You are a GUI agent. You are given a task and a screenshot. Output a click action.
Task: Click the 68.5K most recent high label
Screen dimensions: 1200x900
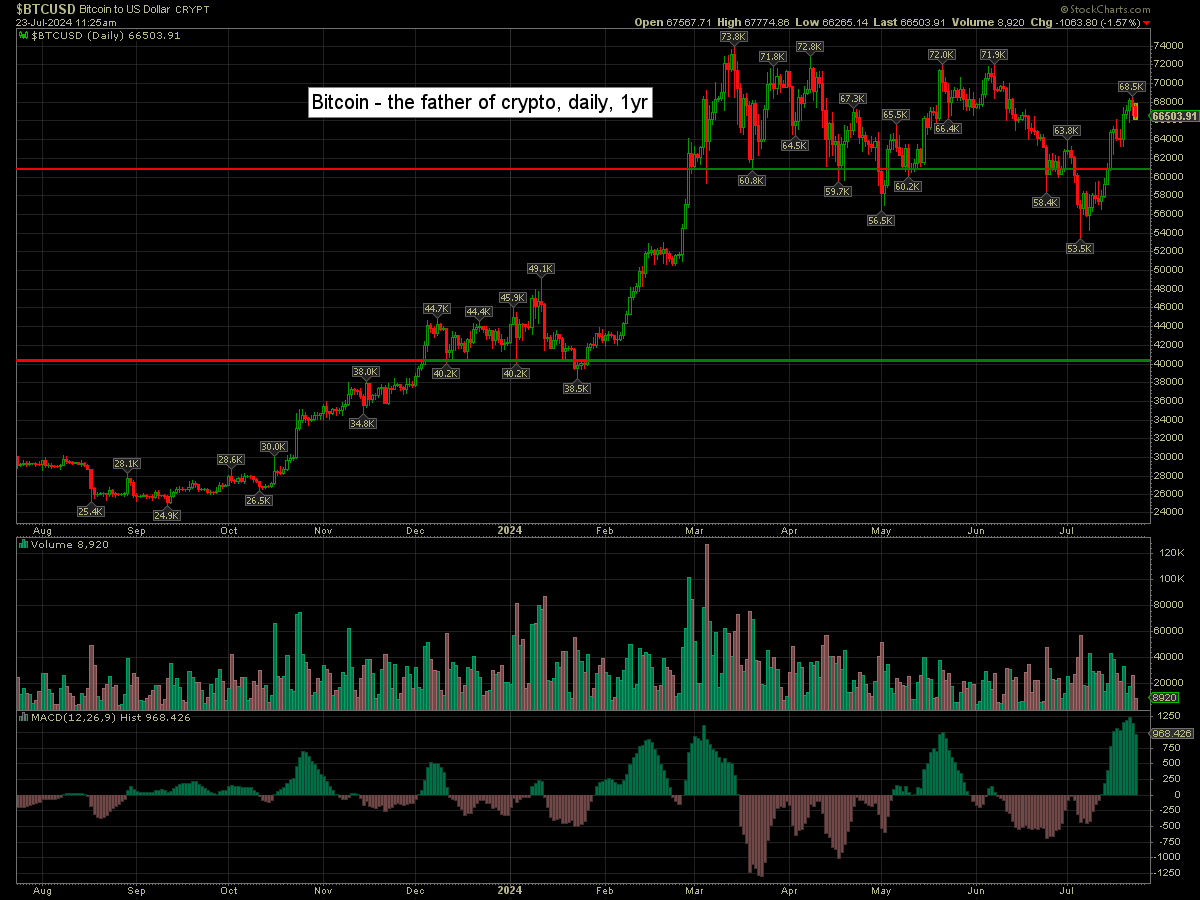click(1131, 87)
